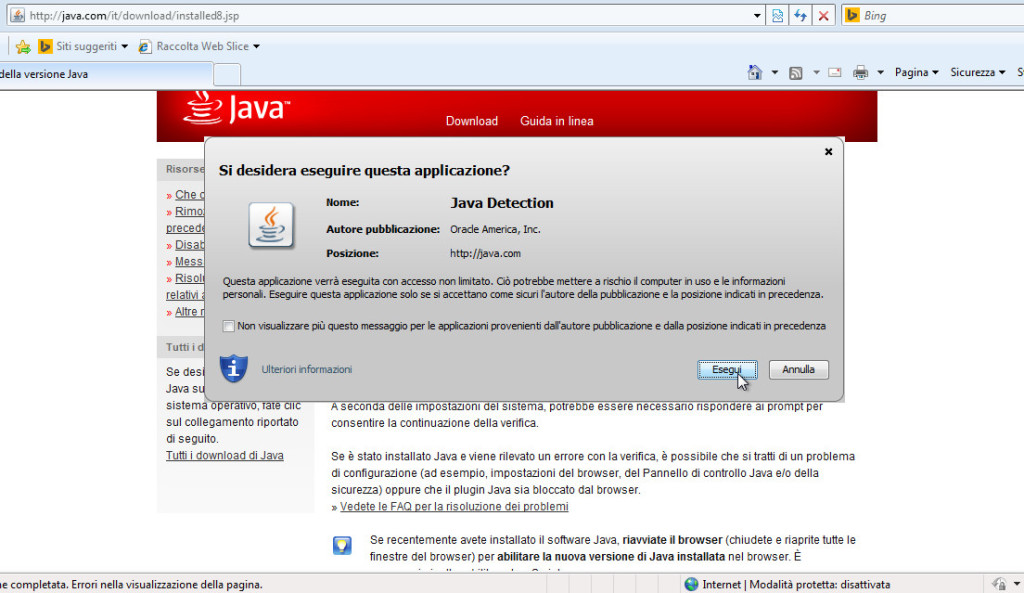Select the 'della versione Java' browser tab
This screenshot has height=593, width=1024.
click(x=104, y=74)
